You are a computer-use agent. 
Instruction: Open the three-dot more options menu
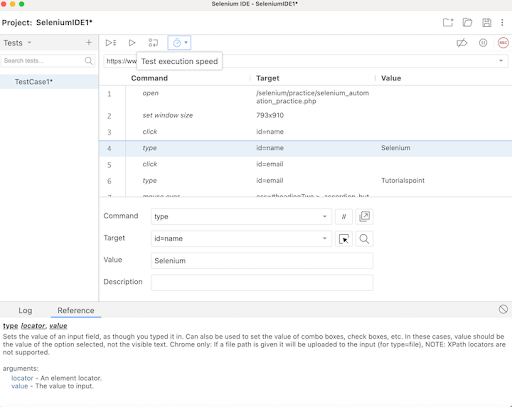(502, 22)
